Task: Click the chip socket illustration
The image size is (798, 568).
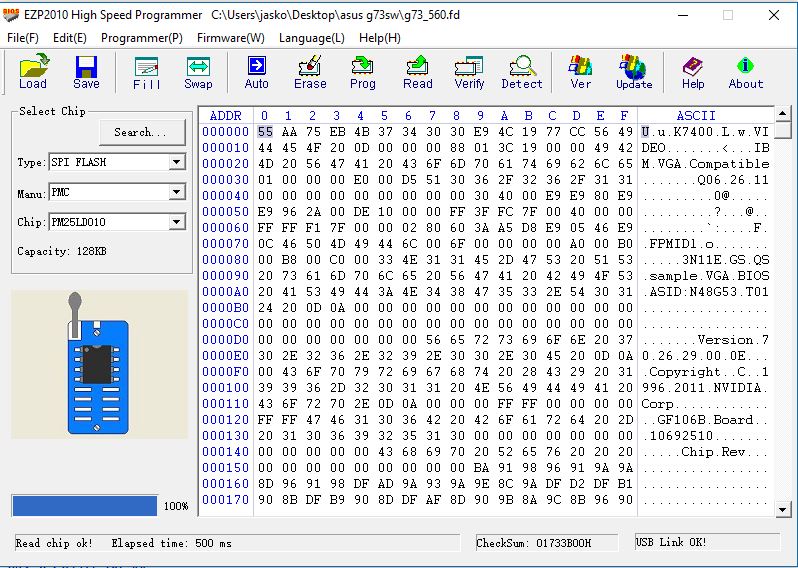Action: tap(97, 363)
